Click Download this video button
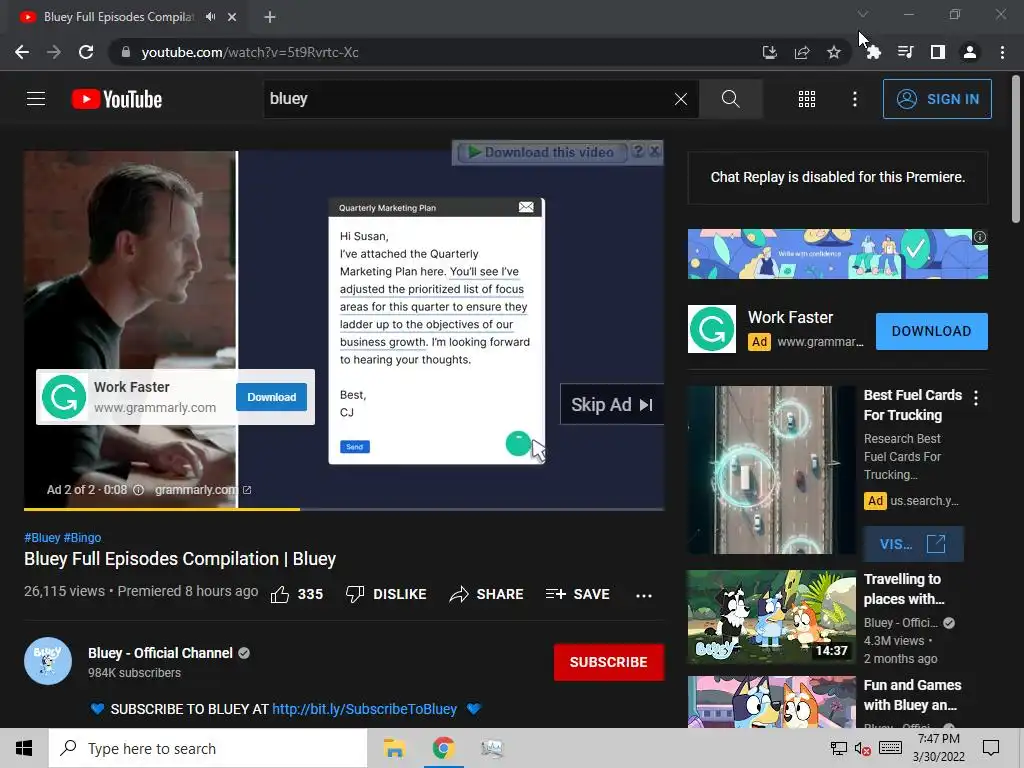Image resolution: width=1024 pixels, height=768 pixels. pyautogui.click(x=541, y=152)
